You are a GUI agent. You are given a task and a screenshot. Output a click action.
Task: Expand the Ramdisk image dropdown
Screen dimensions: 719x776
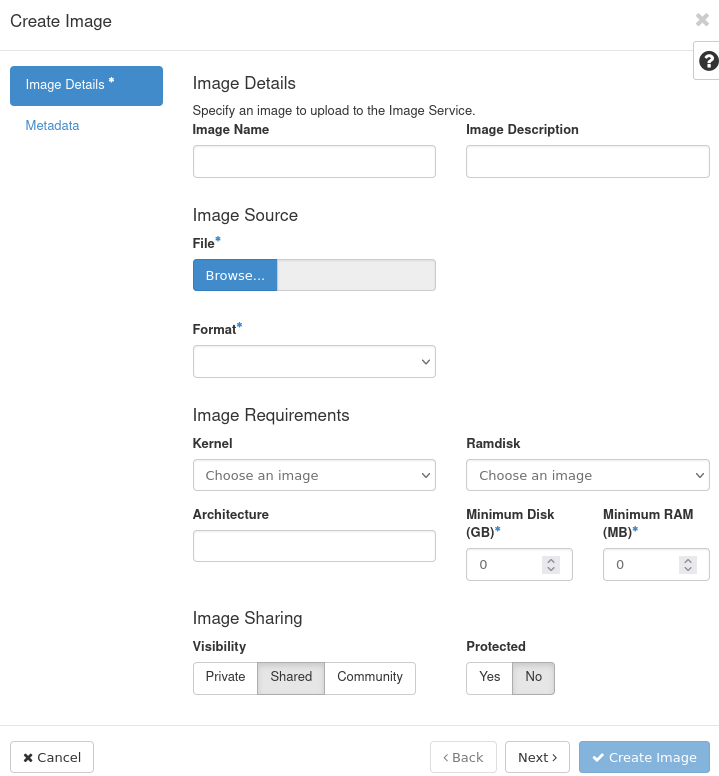click(587, 475)
